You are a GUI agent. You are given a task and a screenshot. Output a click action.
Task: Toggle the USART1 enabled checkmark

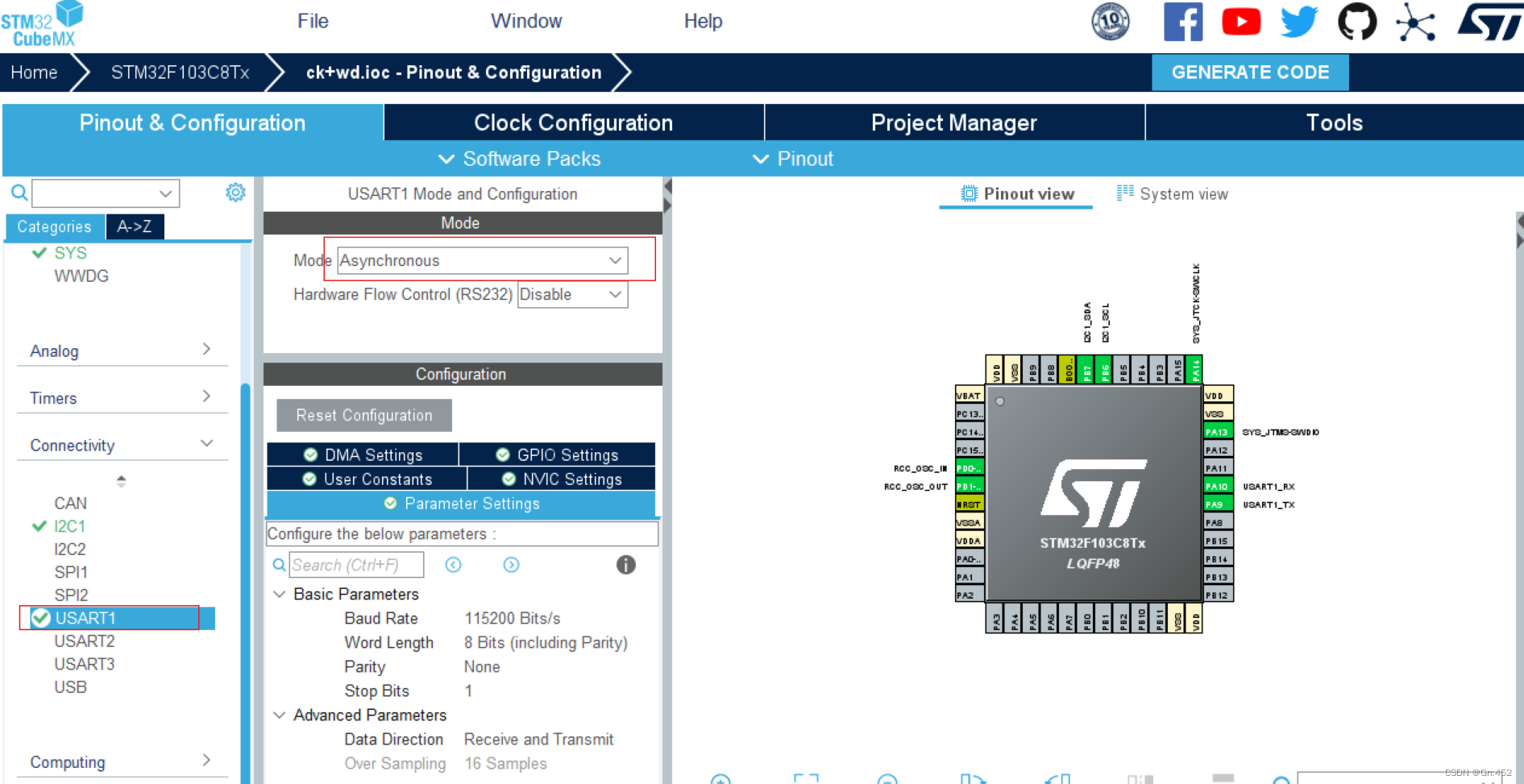click(x=40, y=618)
